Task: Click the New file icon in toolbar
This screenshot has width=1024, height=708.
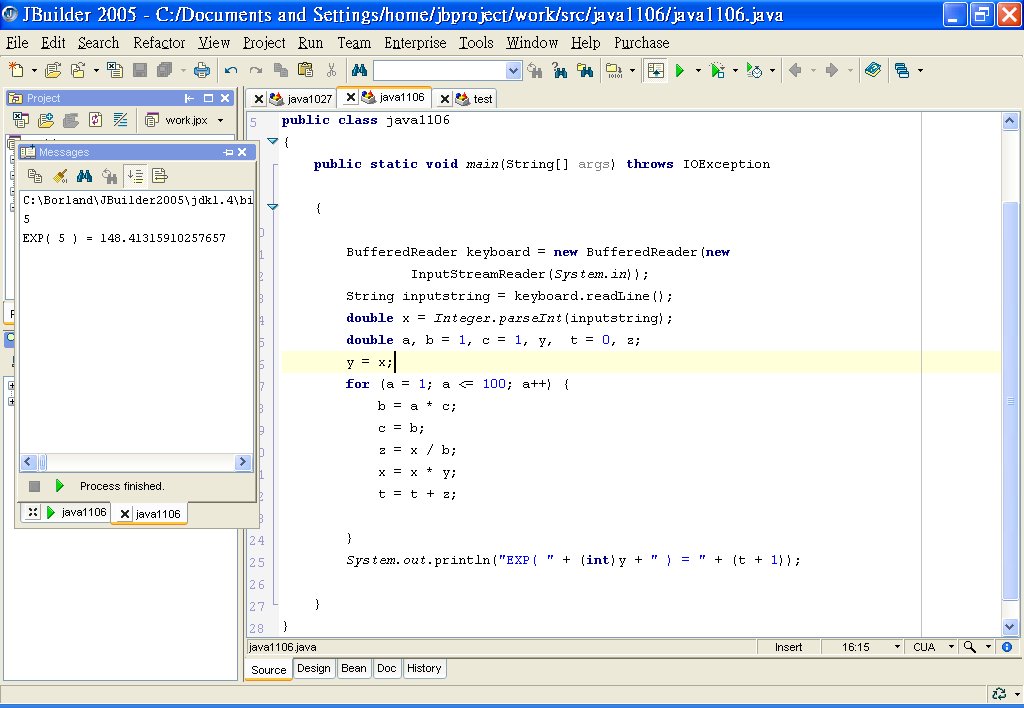Action: click(x=16, y=70)
